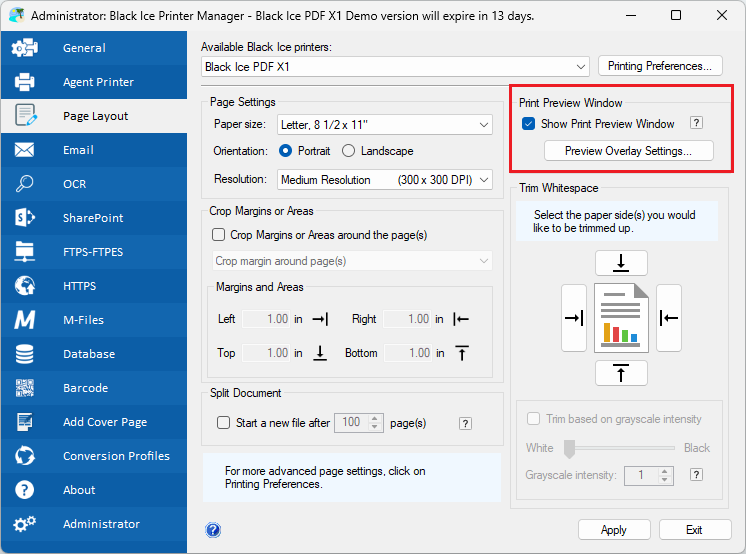Image resolution: width=746 pixels, height=554 pixels.
Task: Expand the Paper size dropdown
Action: click(385, 125)
